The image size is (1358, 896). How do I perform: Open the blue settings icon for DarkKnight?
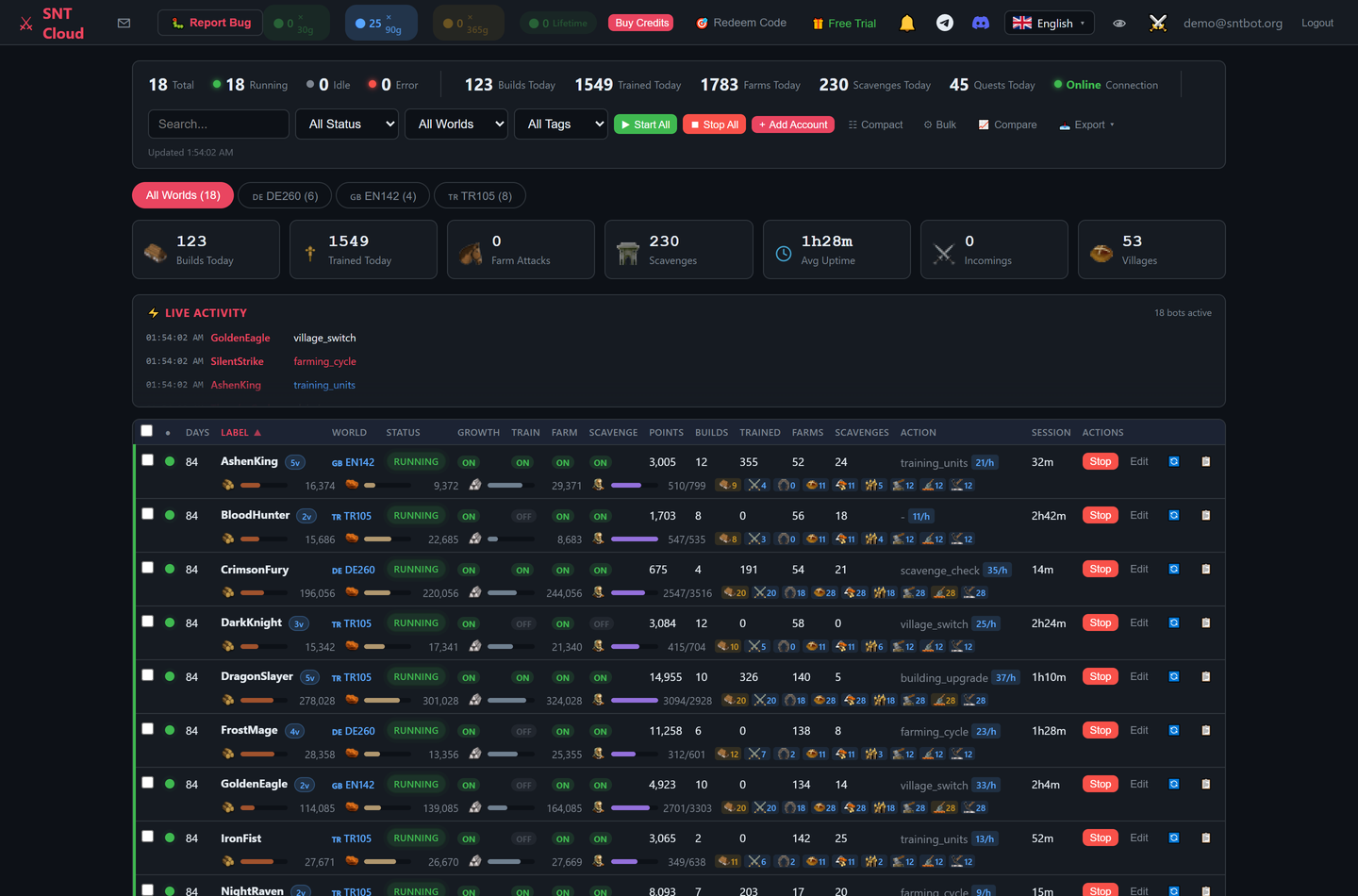pyautogui.click(x=1174, y=622)
